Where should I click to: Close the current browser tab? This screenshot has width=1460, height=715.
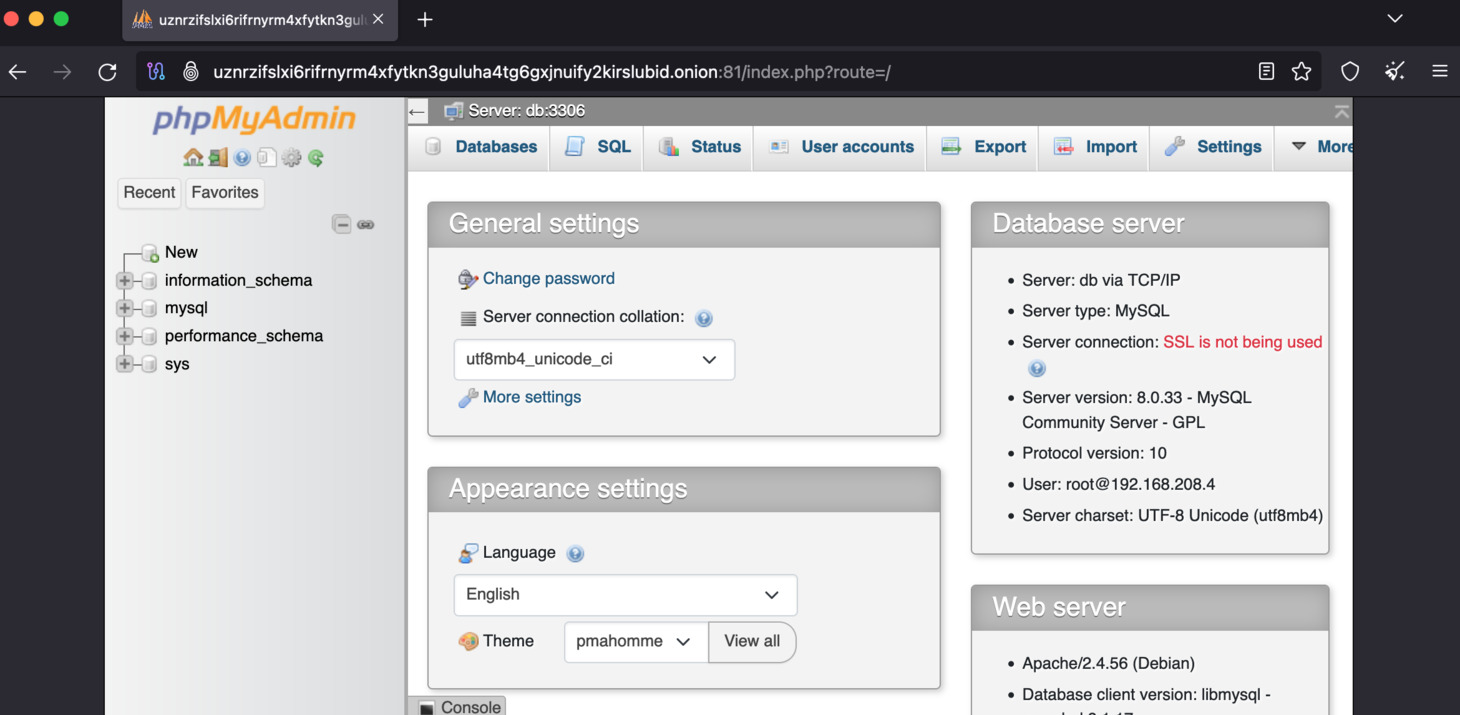[378, 19]
